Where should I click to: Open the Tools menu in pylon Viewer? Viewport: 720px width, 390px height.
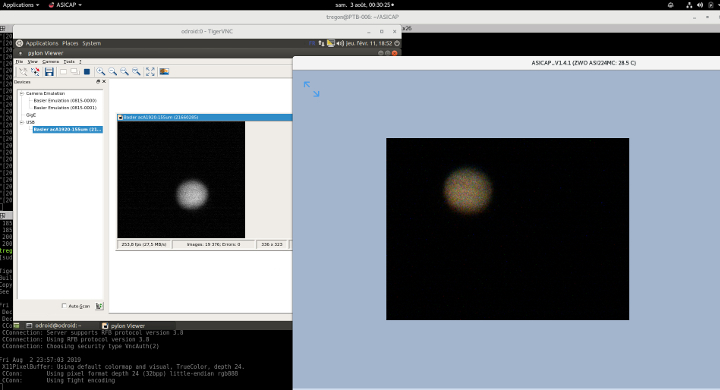pyautogui.click(x=69, y=62)
